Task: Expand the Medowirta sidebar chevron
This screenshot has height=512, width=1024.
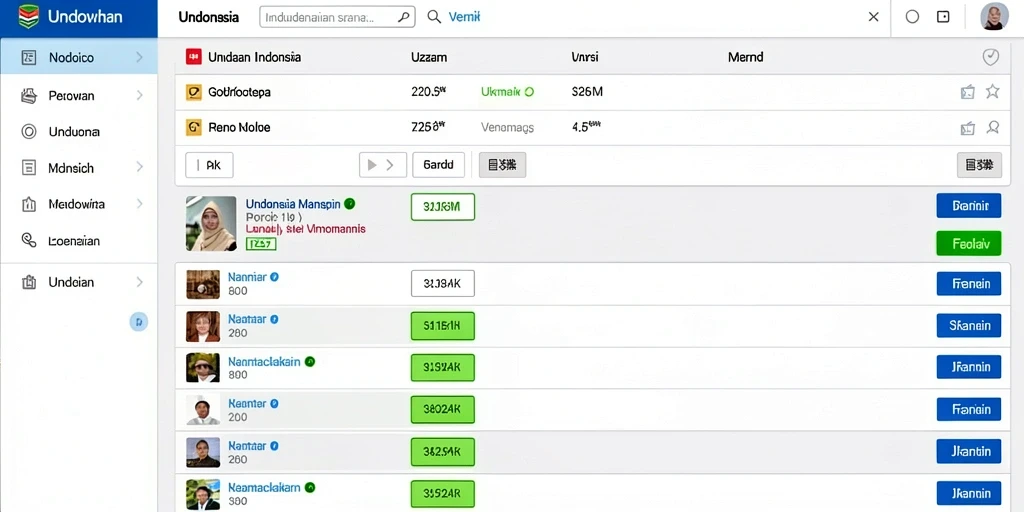Action: tap(139, 204)
